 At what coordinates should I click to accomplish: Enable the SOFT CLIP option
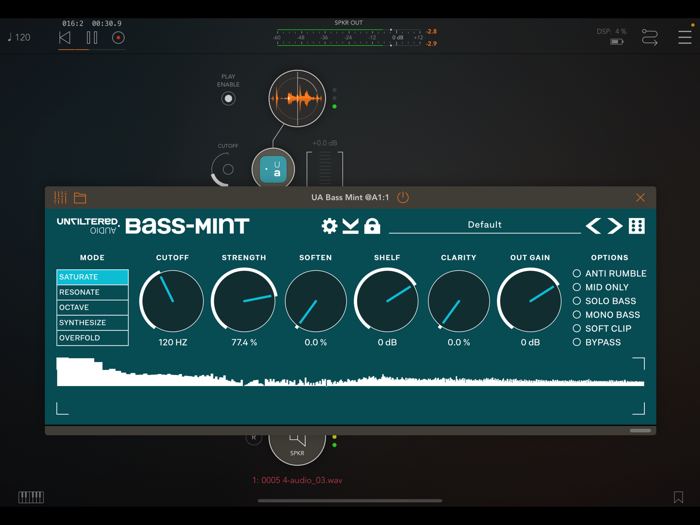click(602, 329)
